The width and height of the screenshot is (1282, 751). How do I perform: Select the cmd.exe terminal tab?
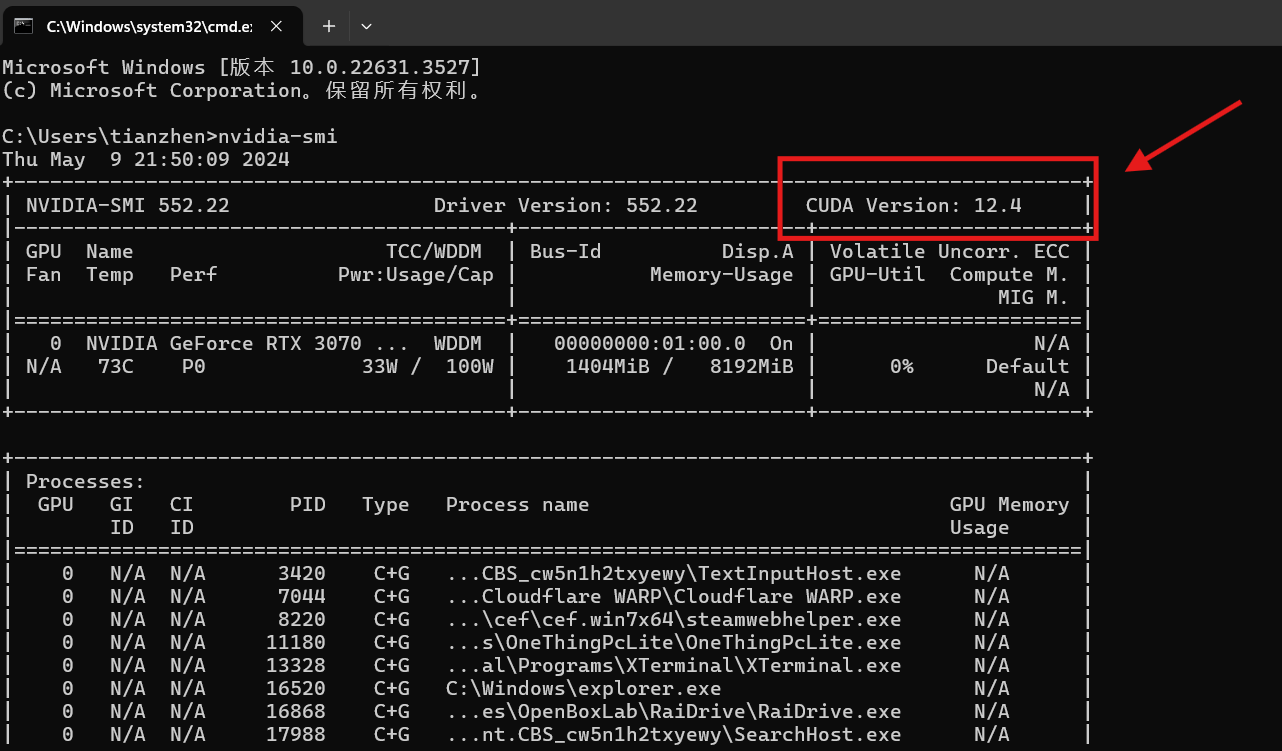point(154,26)
